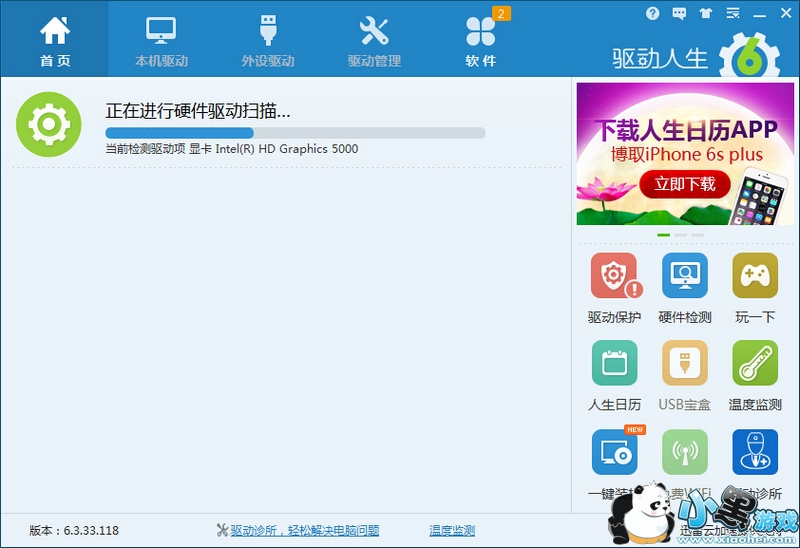Click the 硬件检测 label
This screenshot has height=548, width=800.
(x=685, y=317)
